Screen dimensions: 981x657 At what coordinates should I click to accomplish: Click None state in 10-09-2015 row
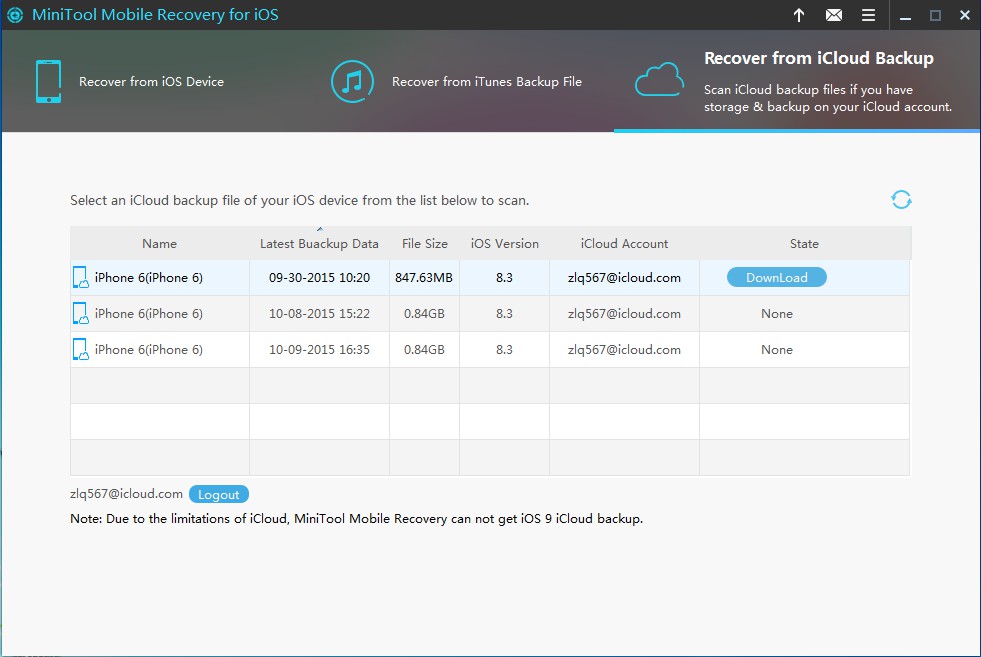[776, 350]
